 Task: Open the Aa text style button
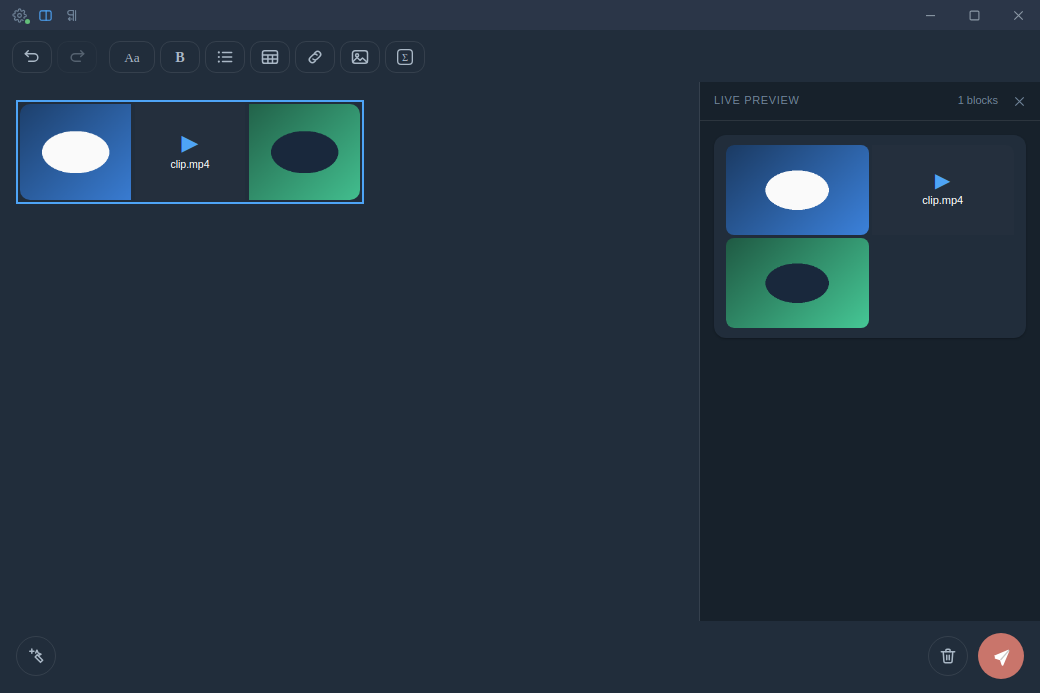[x=132, y=57]
